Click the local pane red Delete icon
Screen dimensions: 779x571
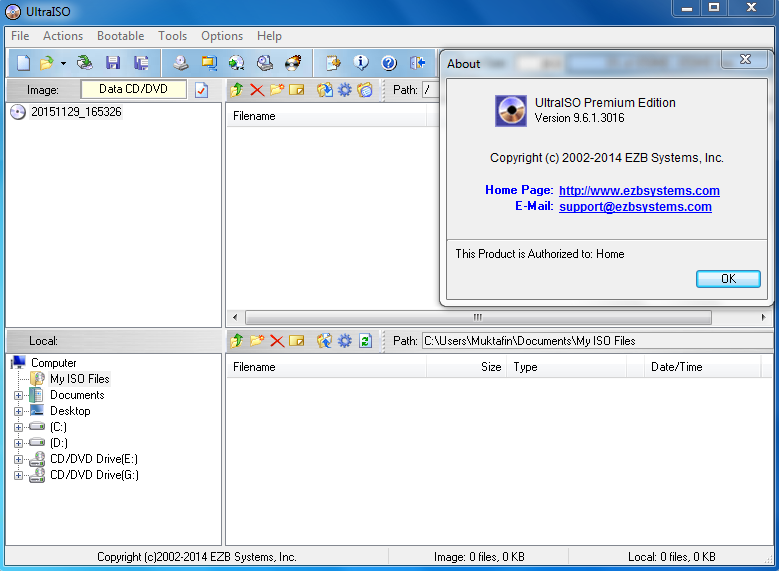pos(277,341)
